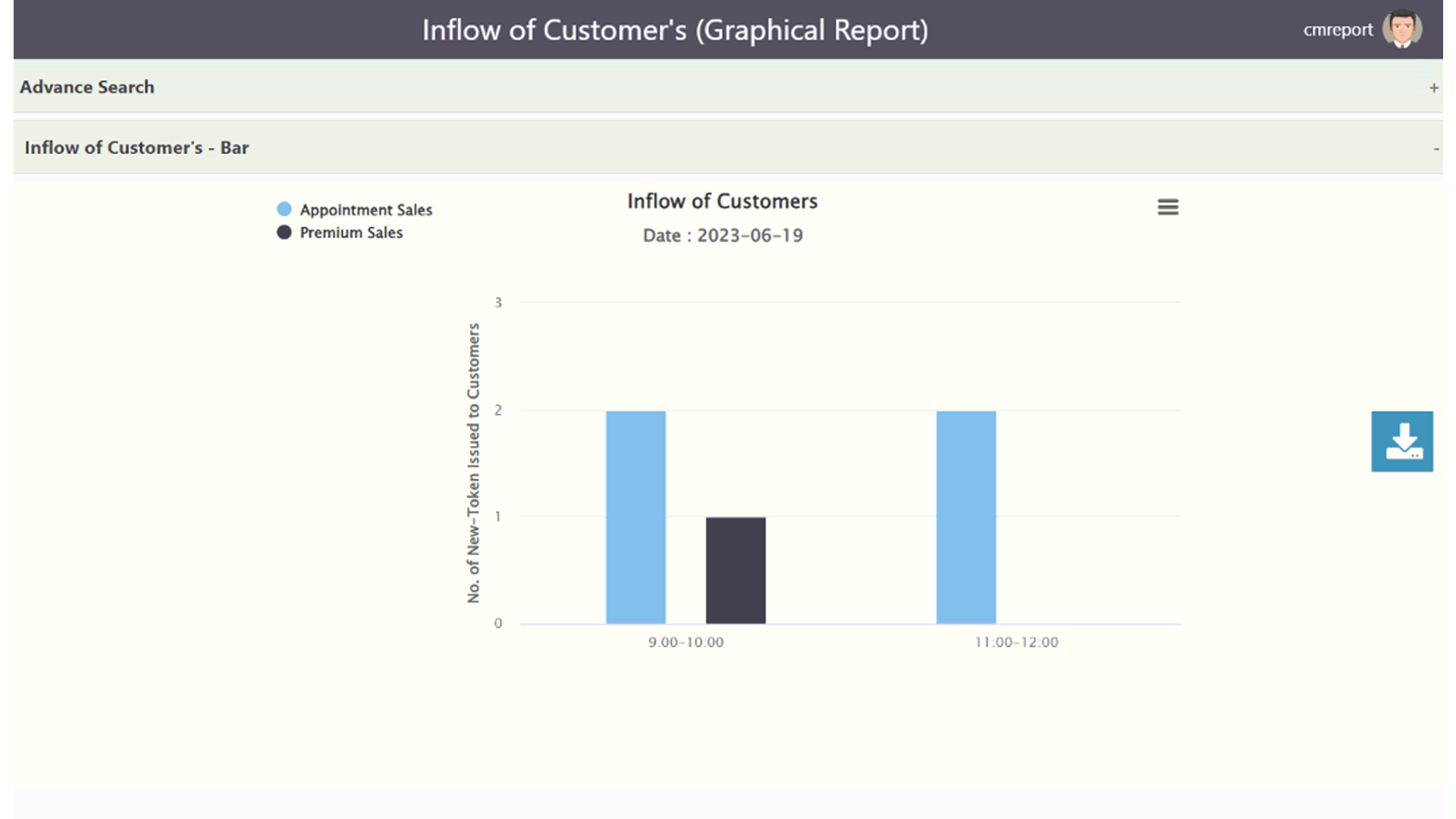Click the Date : 2023-06-19 subtitle

click(x=722, y=236)
